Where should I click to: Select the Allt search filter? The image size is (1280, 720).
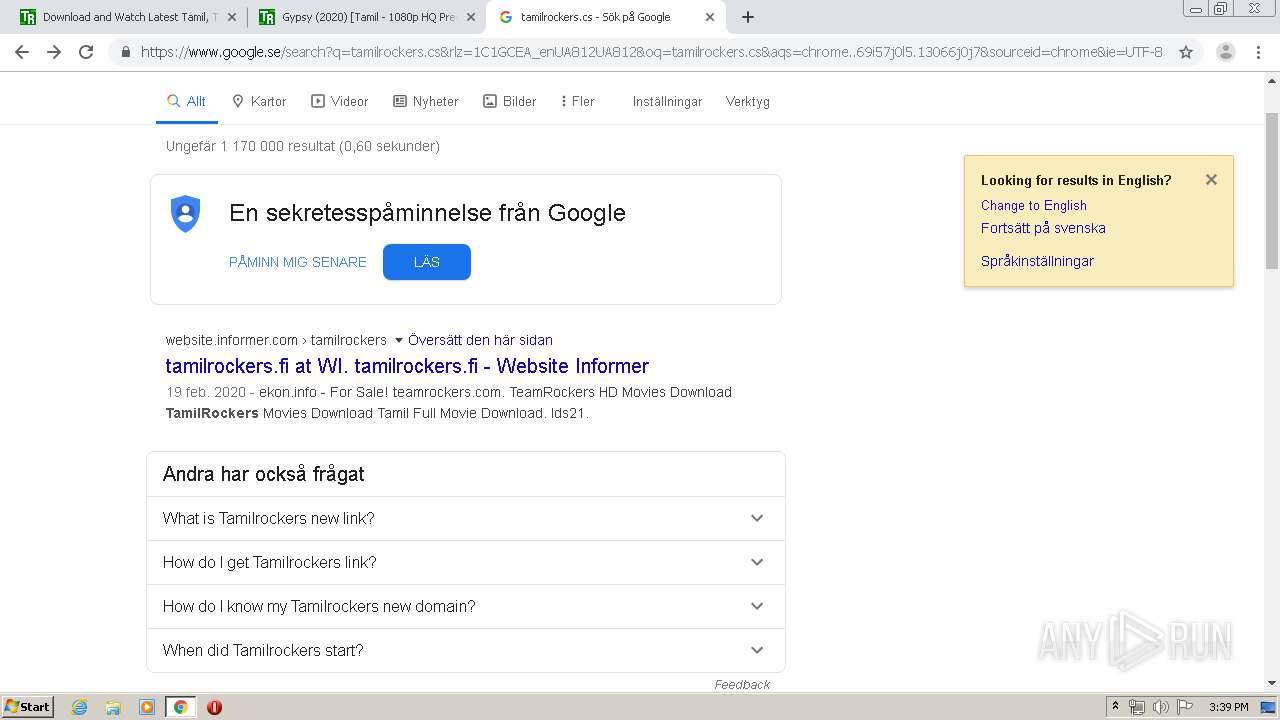tap(187, 101)
